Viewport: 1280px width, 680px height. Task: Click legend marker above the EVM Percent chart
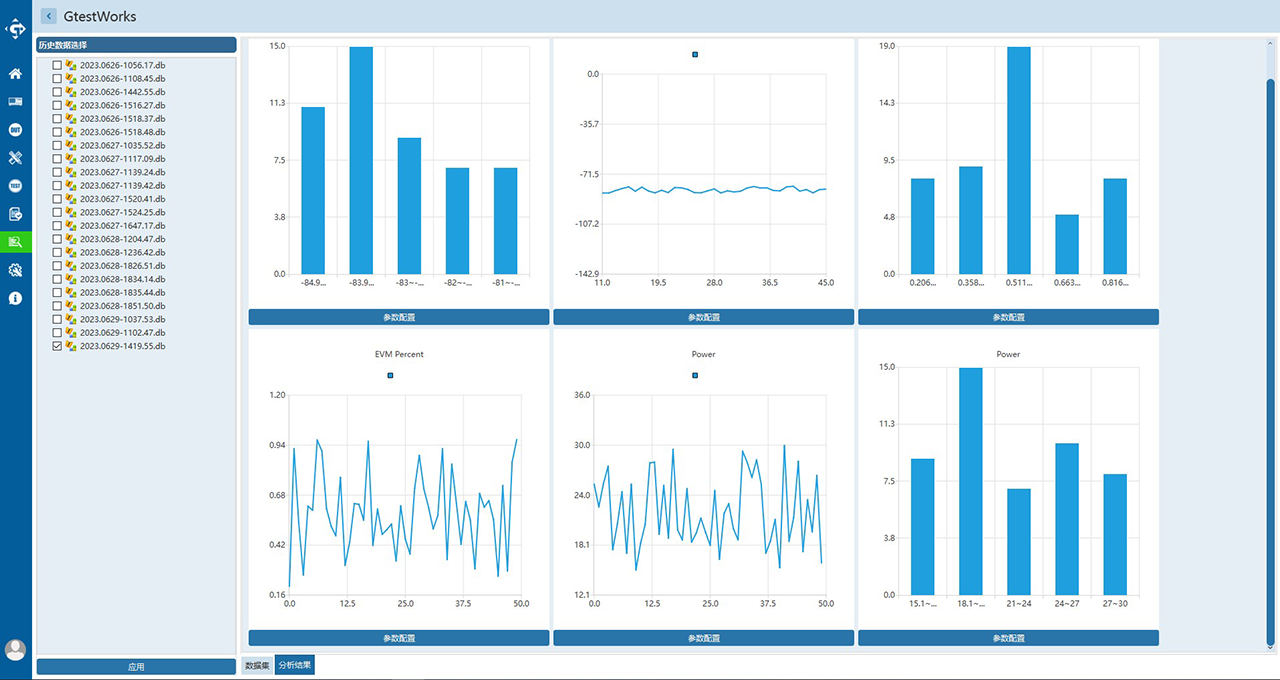coord(390,375)
